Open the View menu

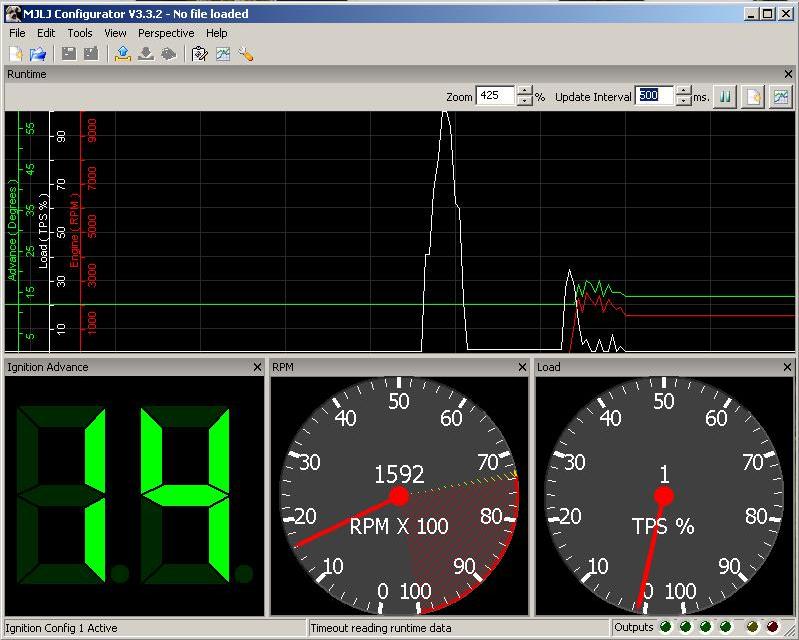coord(115,33)
